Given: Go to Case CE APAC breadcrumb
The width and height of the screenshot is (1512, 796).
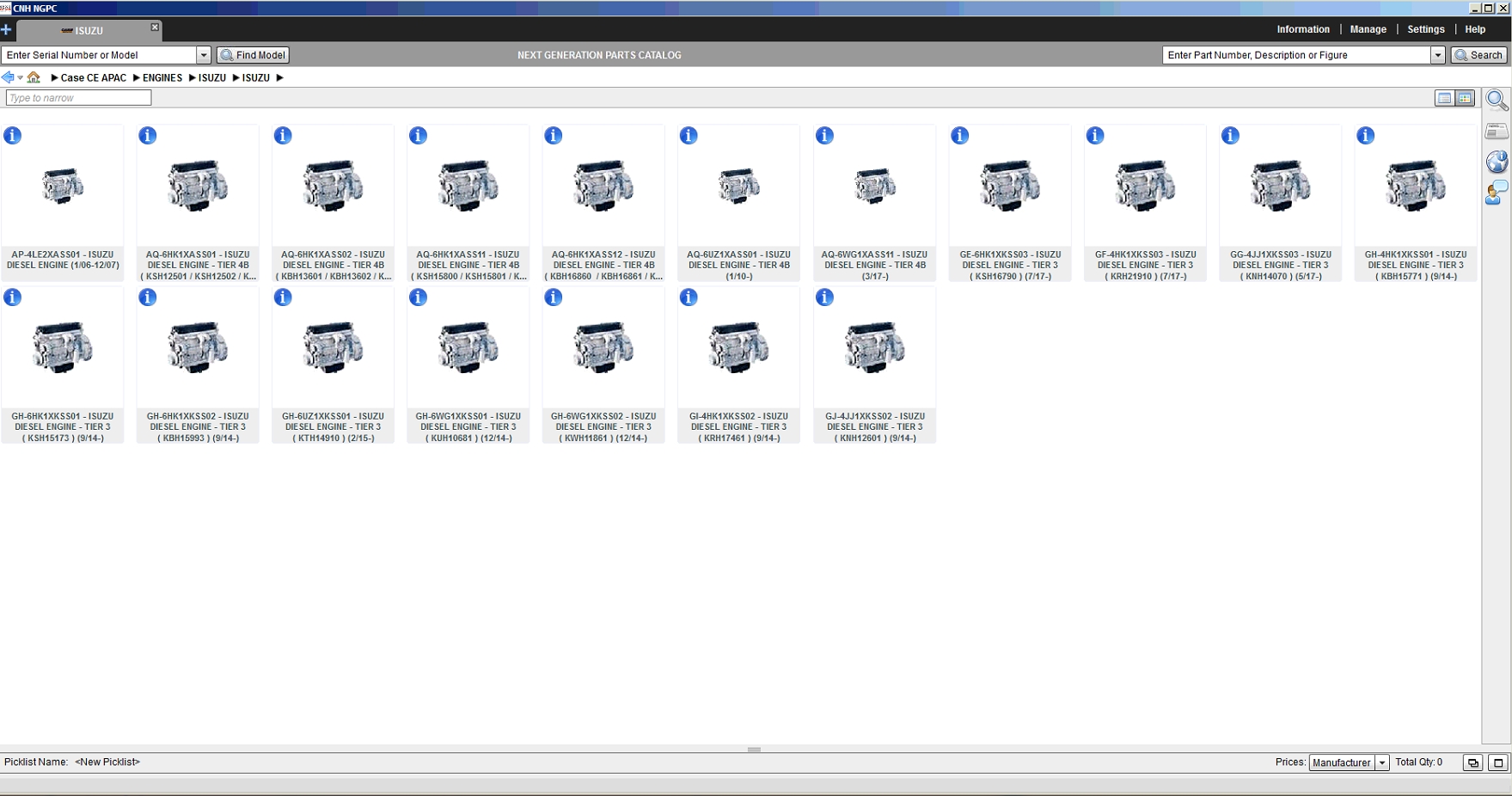Looking at the screenshot, I should pos(93,78).
